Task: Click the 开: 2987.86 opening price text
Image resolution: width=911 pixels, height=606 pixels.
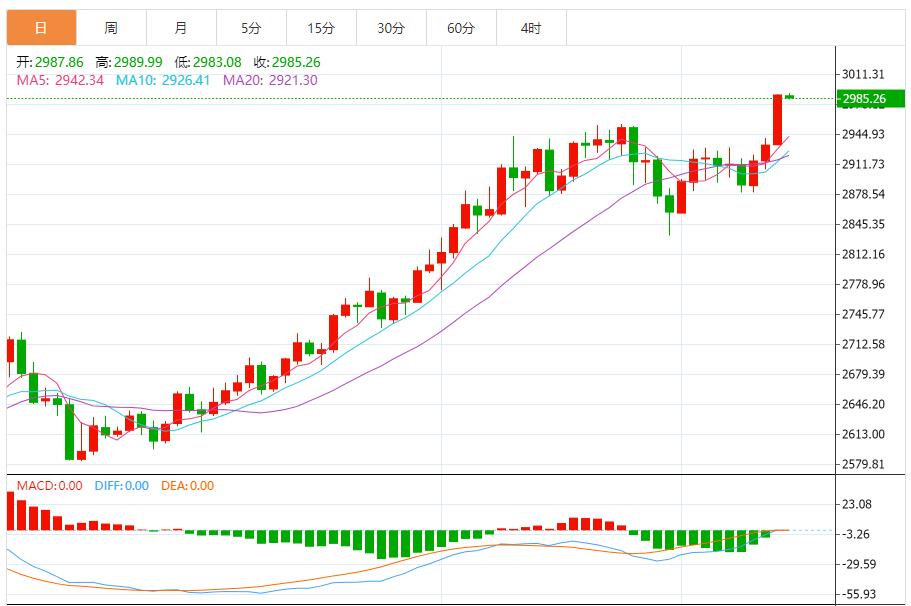Action: [x=50, y=62]
